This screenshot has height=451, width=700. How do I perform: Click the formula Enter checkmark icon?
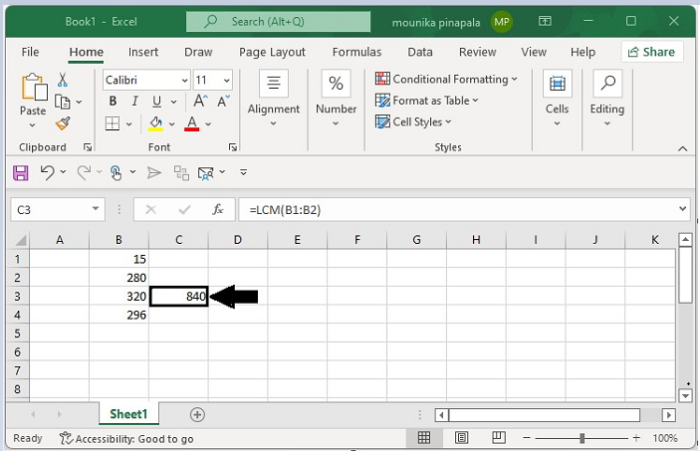184,209
